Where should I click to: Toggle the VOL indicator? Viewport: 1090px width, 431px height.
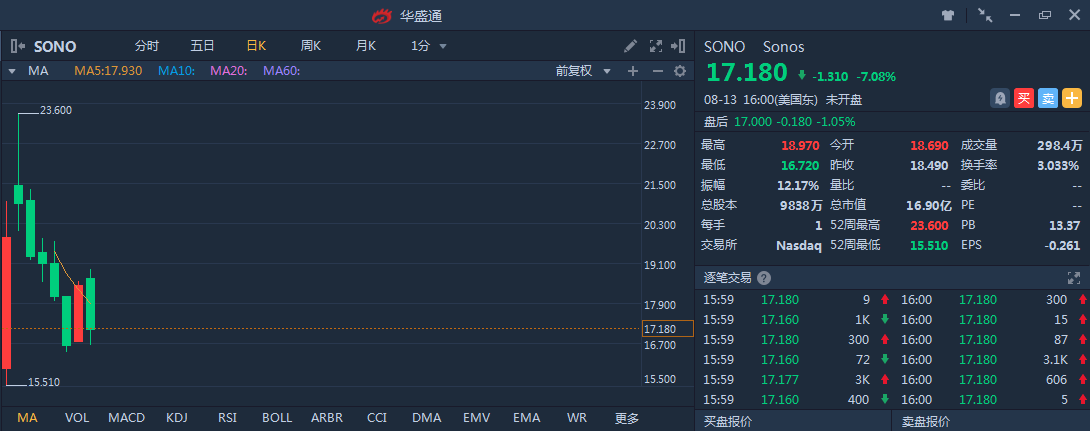tap(77, 417)
